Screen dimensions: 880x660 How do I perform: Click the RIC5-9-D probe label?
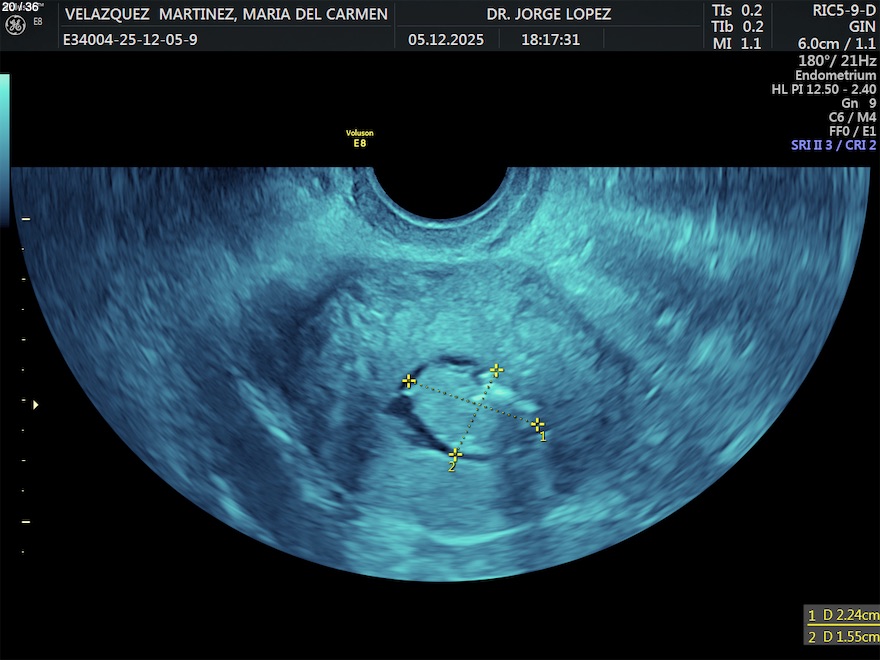tap(838, 10)
